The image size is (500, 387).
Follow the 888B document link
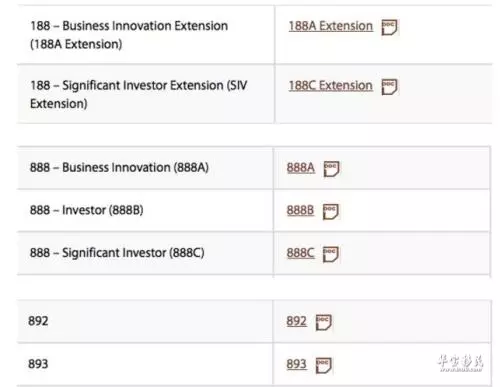click(x=300, y=210)
